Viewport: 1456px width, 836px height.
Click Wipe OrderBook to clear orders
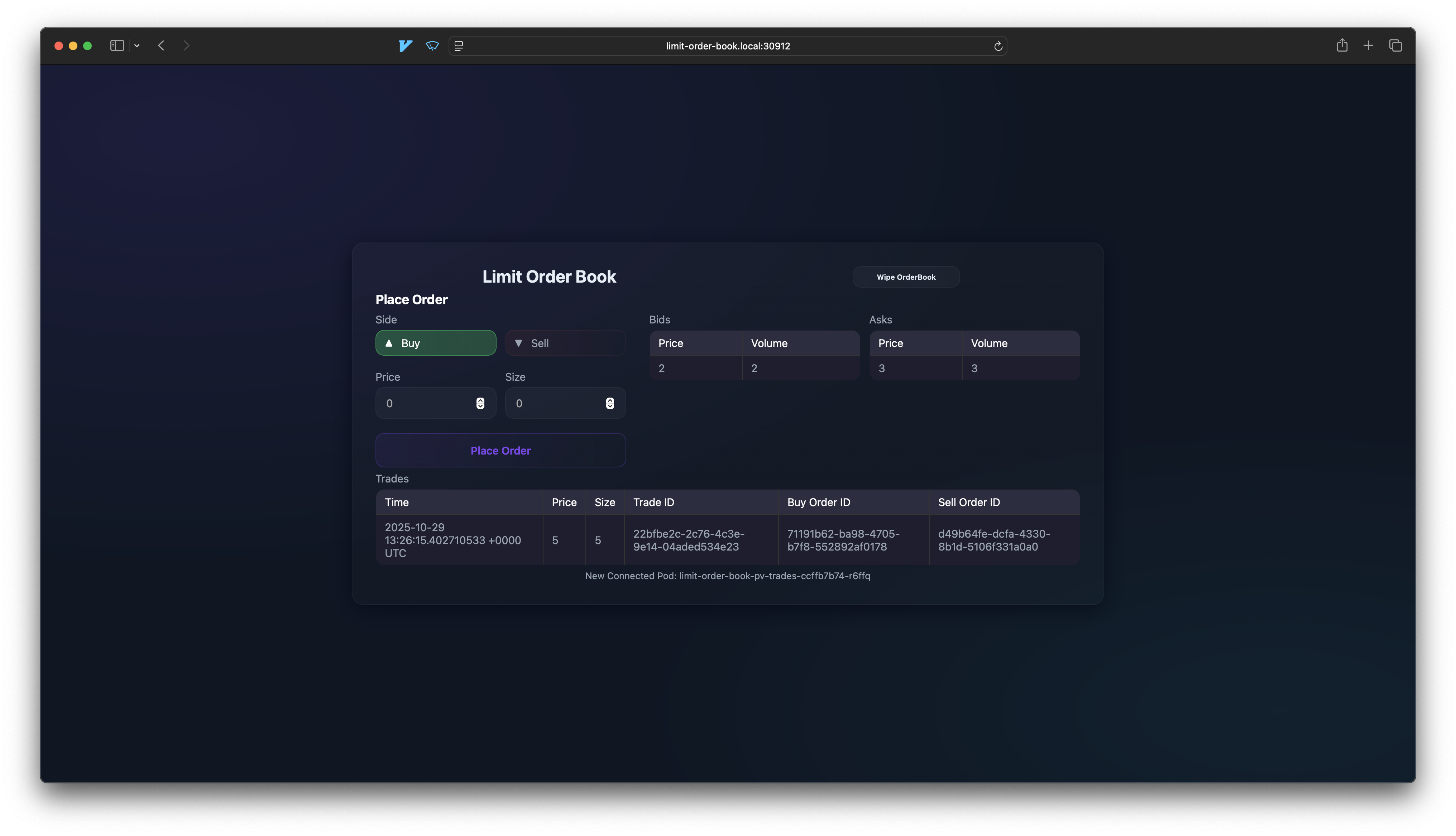[906, 277]
